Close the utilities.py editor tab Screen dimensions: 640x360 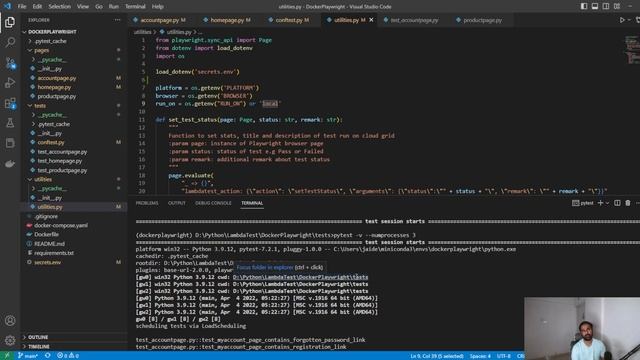click(x=371, y=20)
